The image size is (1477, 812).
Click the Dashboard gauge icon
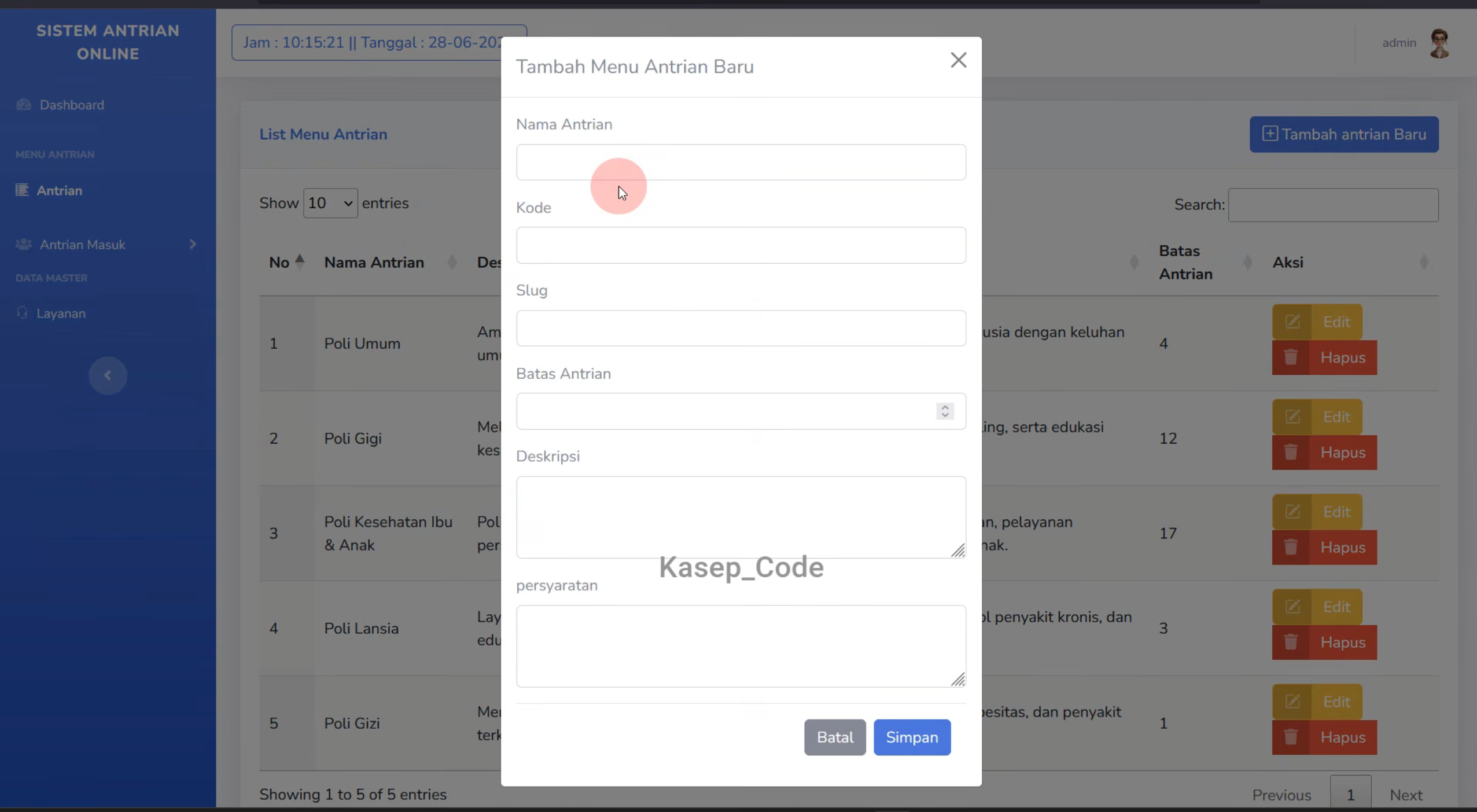tap(24, 105)
